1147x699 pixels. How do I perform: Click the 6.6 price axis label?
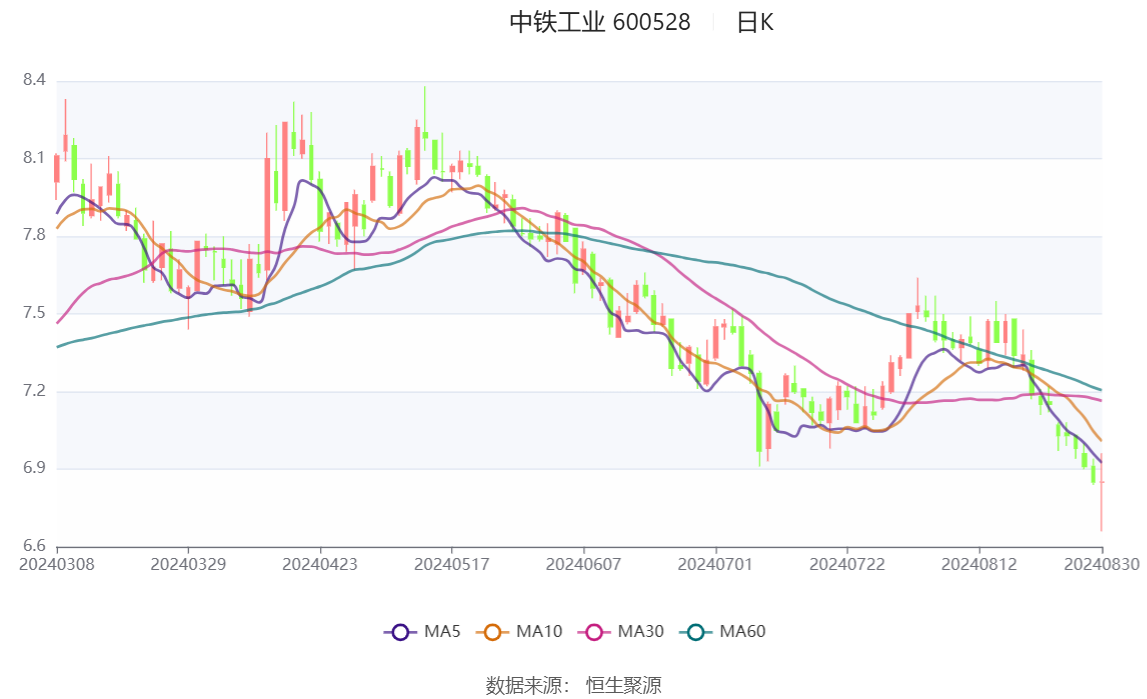(34, 545)
